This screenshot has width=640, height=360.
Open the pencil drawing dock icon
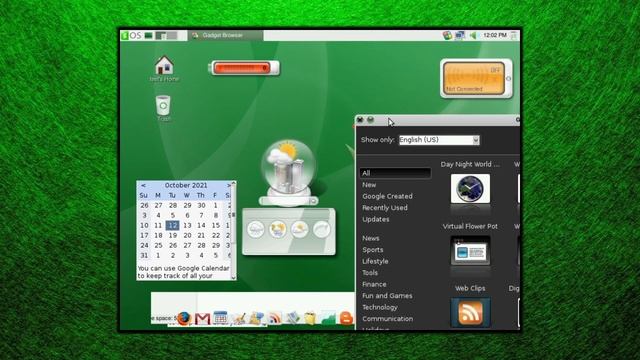(239, 318)
